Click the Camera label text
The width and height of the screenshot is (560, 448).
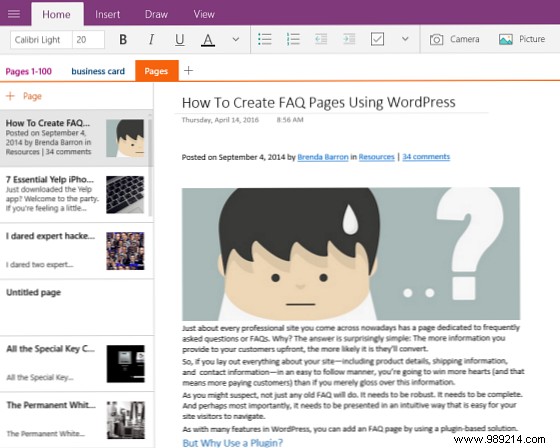[465, 39]
